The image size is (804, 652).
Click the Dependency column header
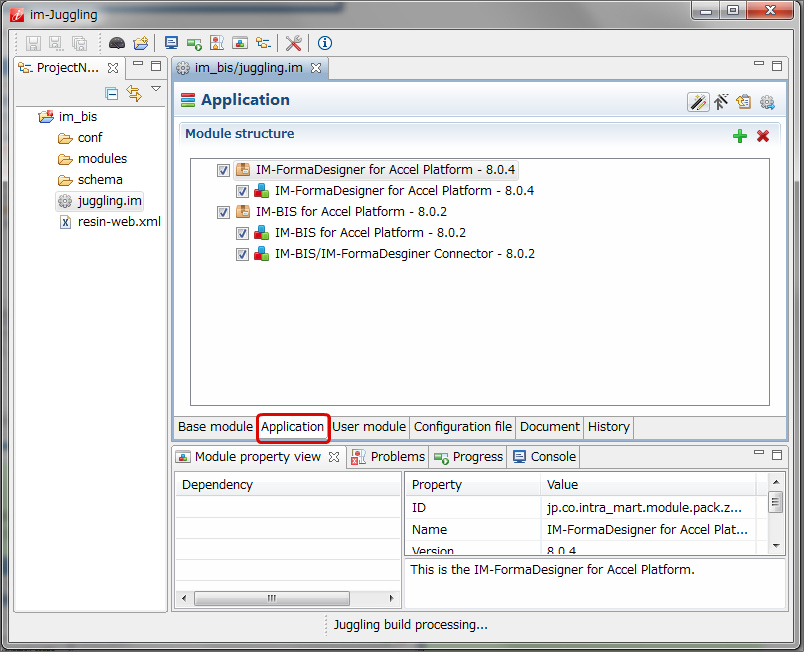(288, 484)
